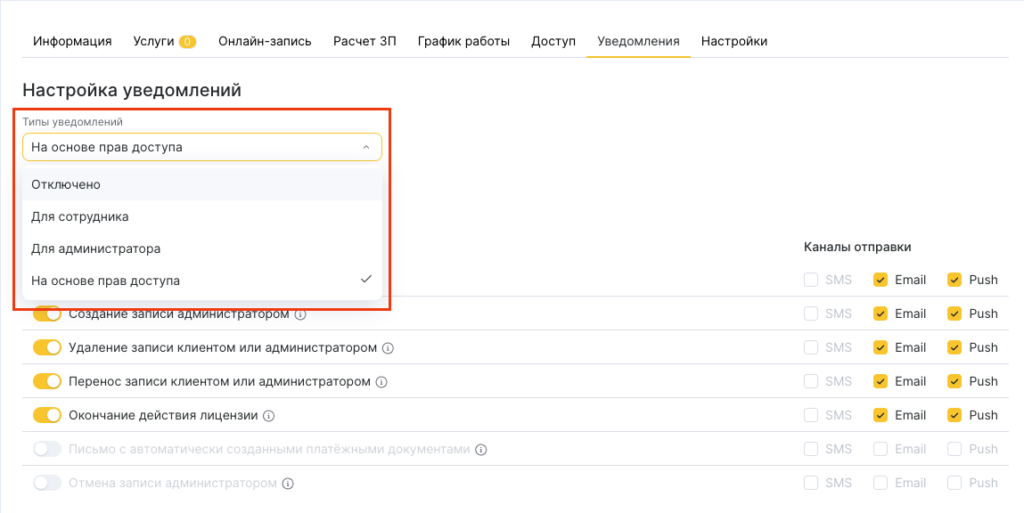
Task: Open the График работы tab
Action: pyautogui.click(x=463, y=41)
